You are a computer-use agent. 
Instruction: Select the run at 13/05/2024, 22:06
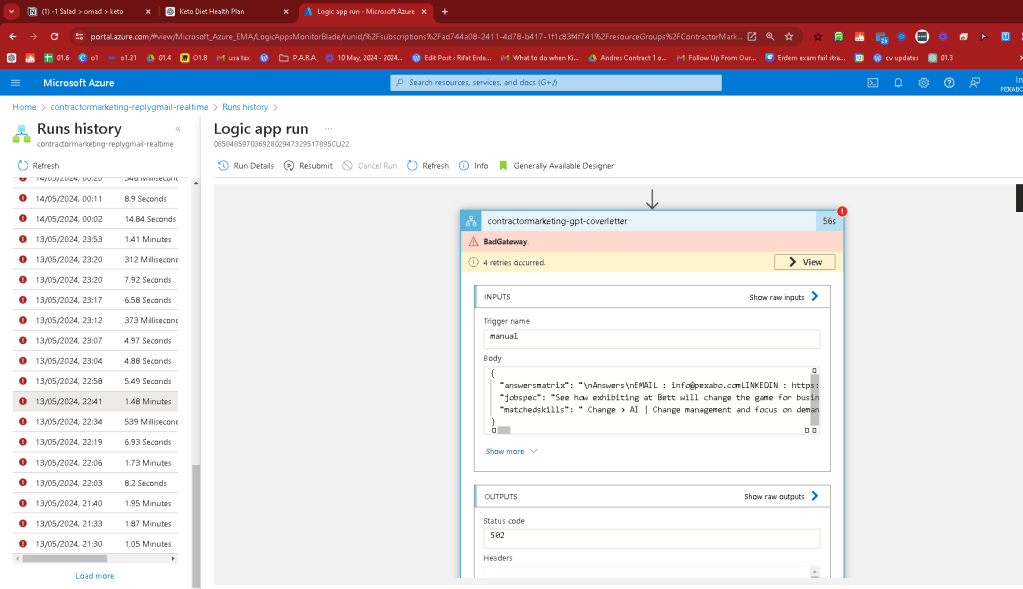point(95,462)
